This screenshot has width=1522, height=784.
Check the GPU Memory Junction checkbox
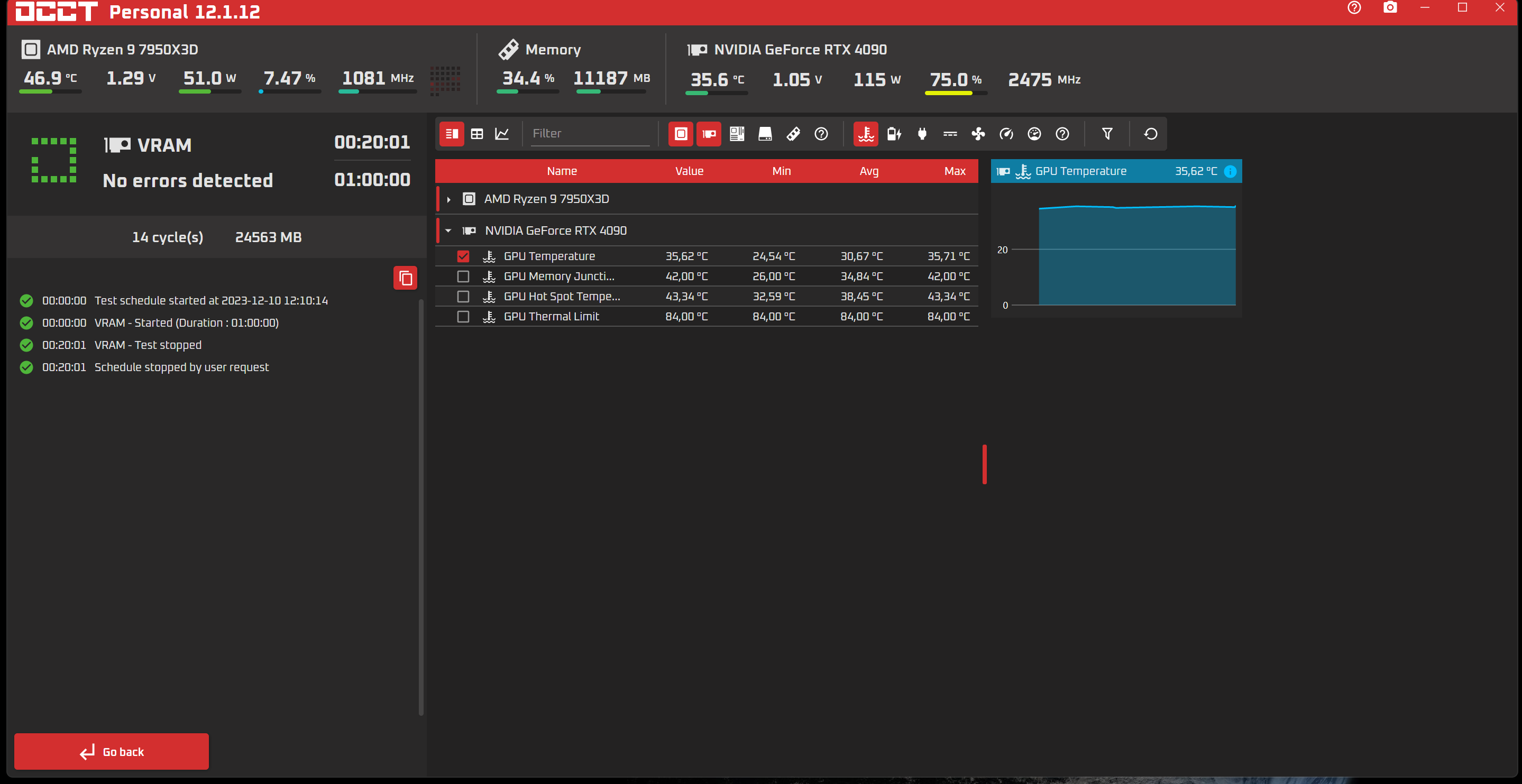[463, 276]
